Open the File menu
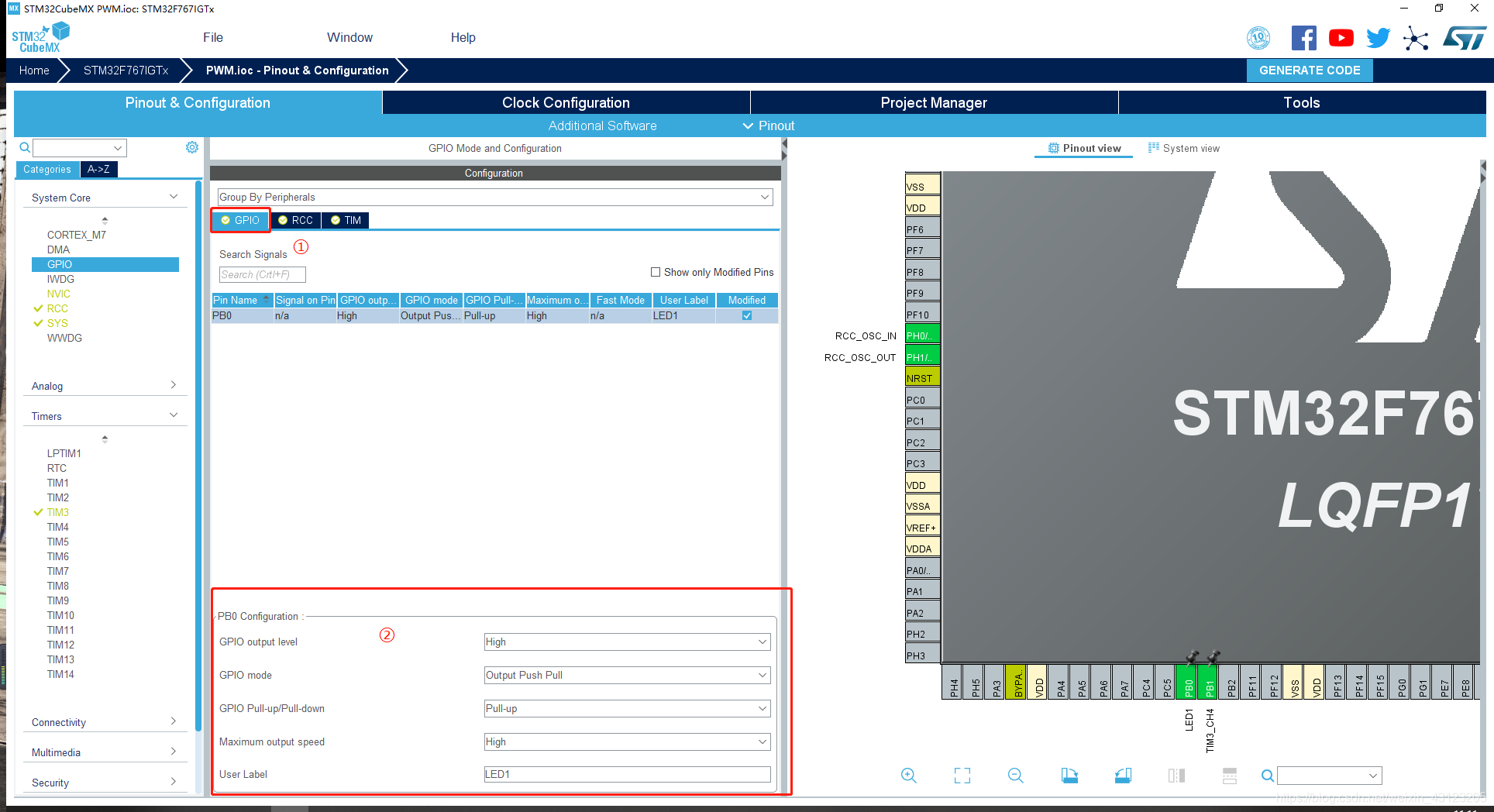1494x812 pixels. (x=213, y=37)
